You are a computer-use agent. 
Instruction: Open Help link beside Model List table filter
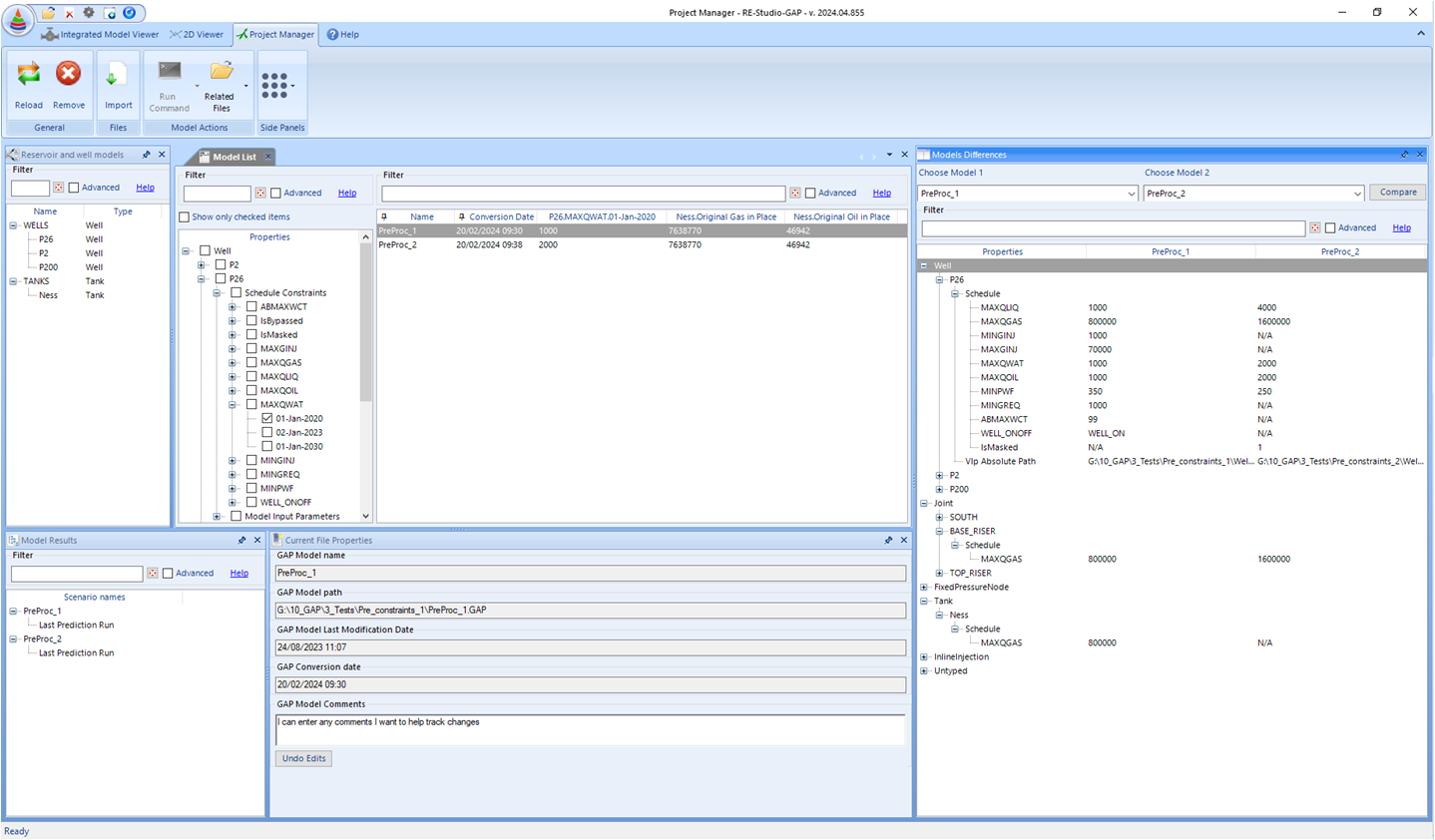coord(882,194)
